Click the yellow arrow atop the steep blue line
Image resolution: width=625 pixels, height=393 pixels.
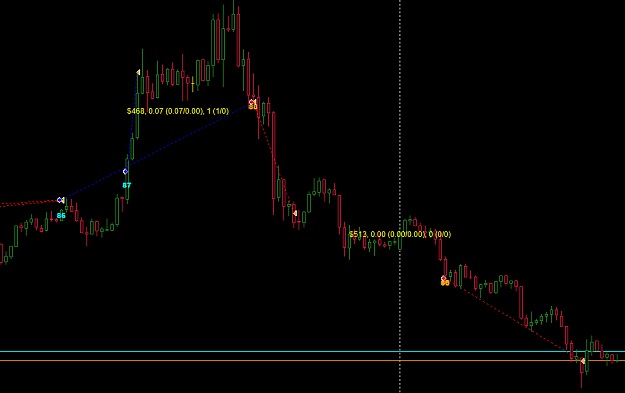pyautogui.click(x=138, y=72)
